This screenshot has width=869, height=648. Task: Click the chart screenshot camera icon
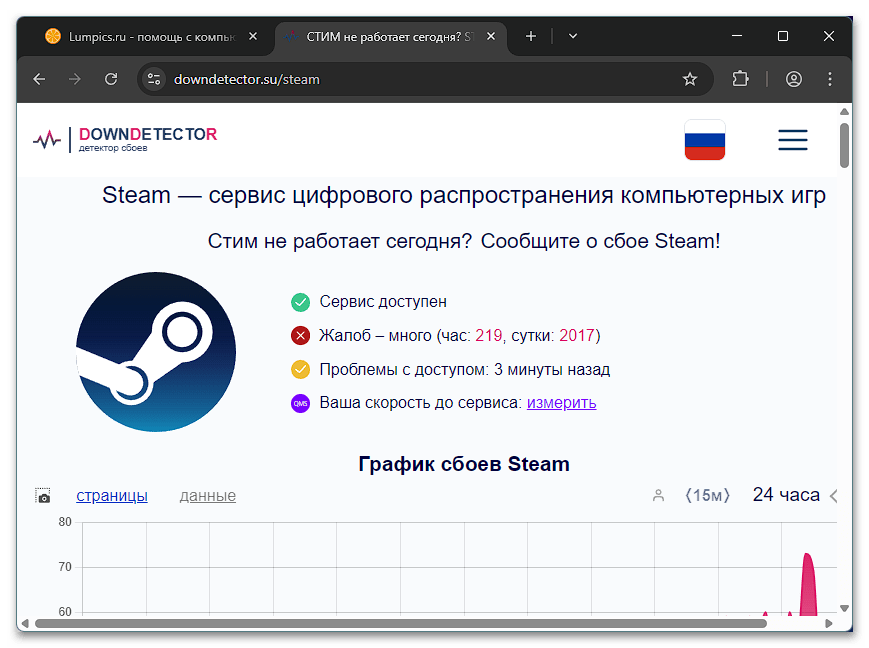pos(43,496)
